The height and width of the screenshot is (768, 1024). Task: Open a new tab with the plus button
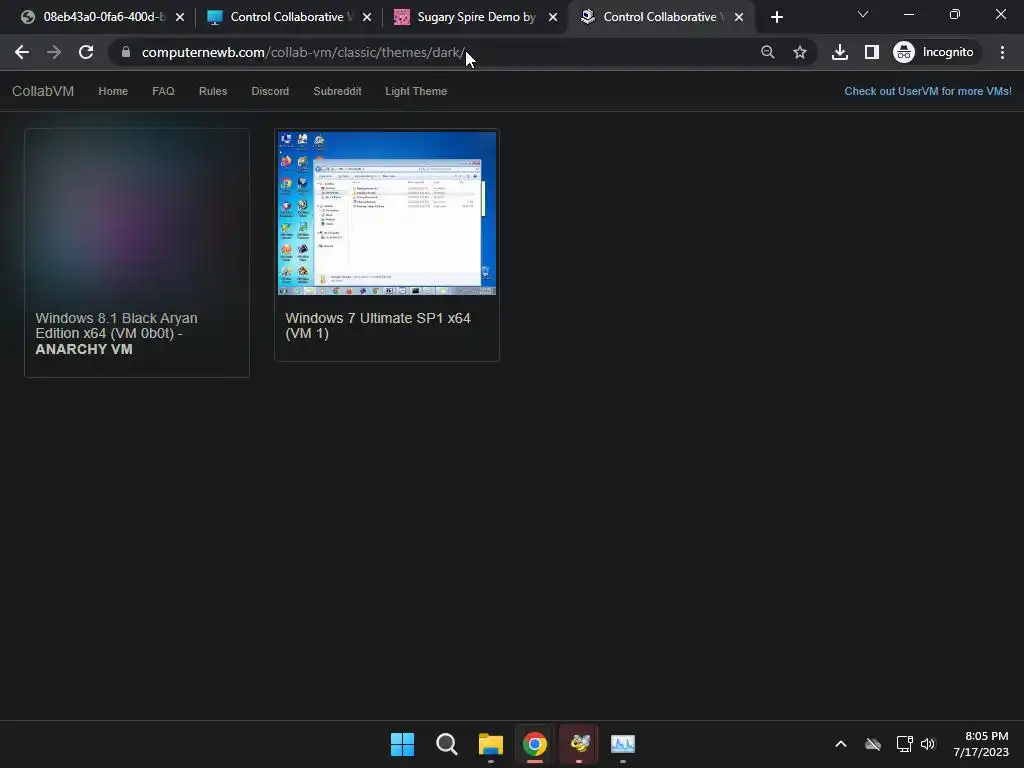click(x=776, y=17)
